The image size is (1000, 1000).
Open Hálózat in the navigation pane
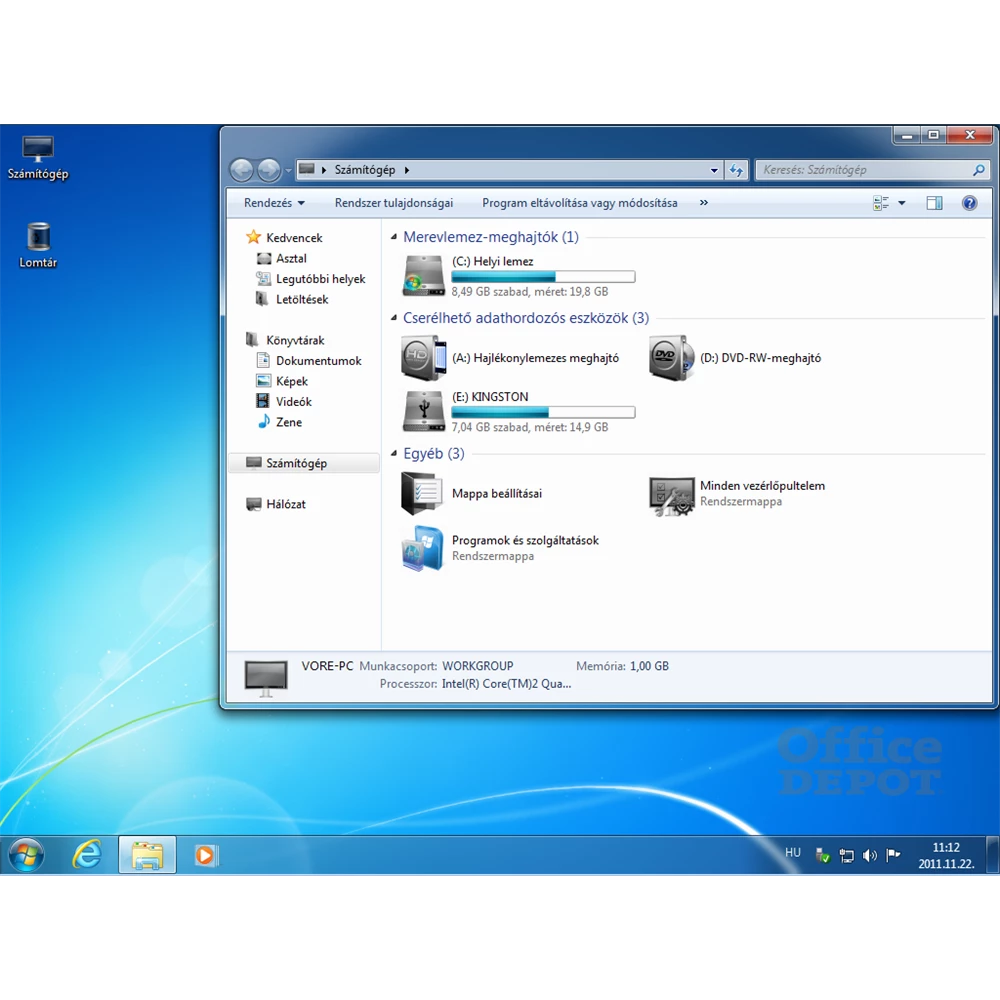point(286,503)
